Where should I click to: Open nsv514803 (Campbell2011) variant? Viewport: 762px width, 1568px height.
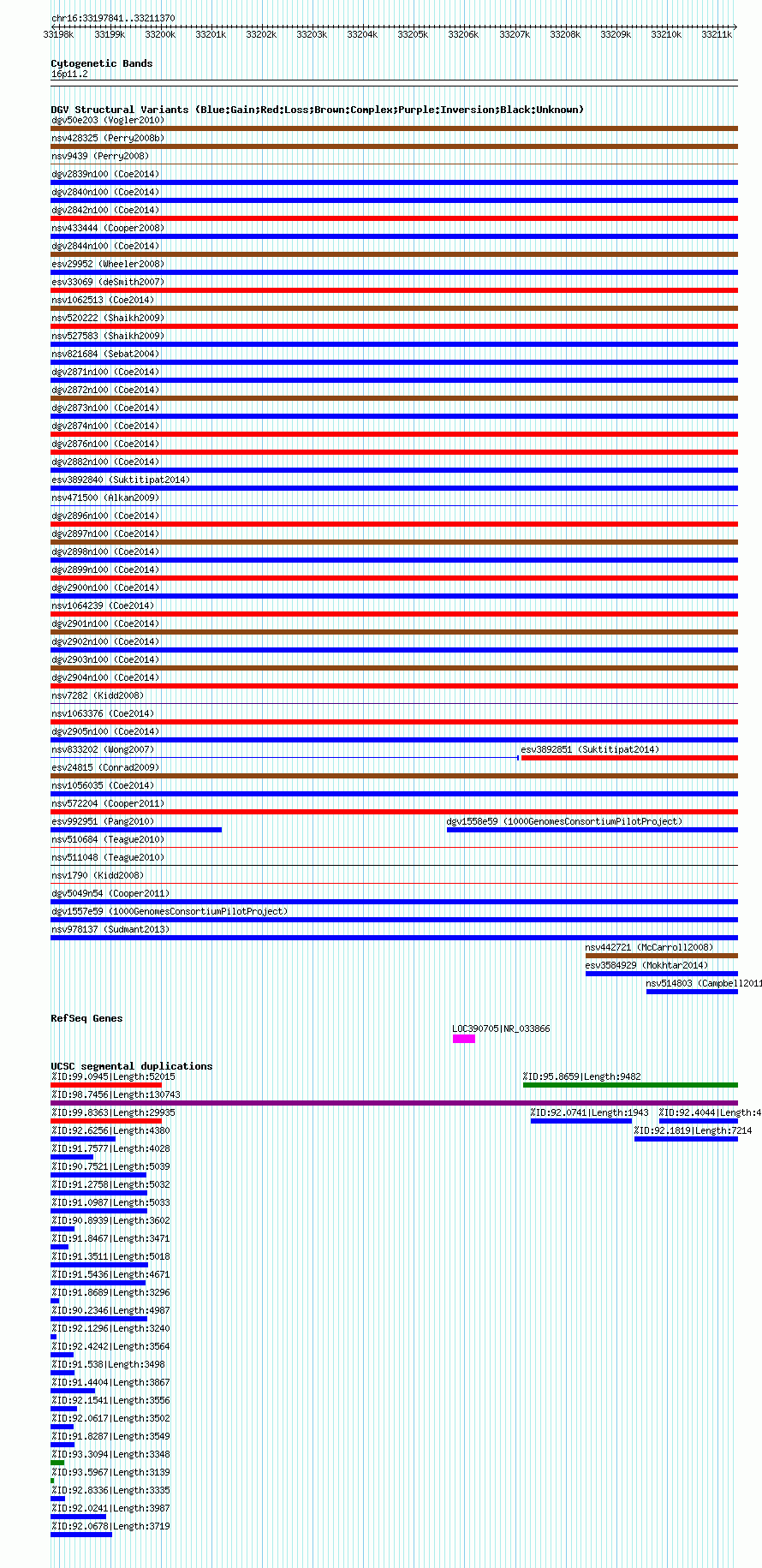click(x=704, y=983)
